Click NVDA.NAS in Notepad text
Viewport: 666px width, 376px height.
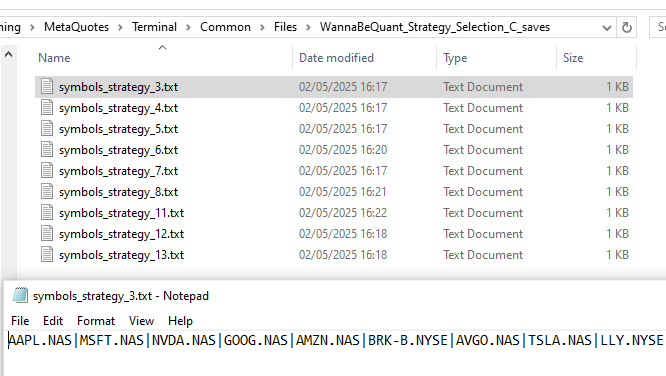click(x=184, y=340)
